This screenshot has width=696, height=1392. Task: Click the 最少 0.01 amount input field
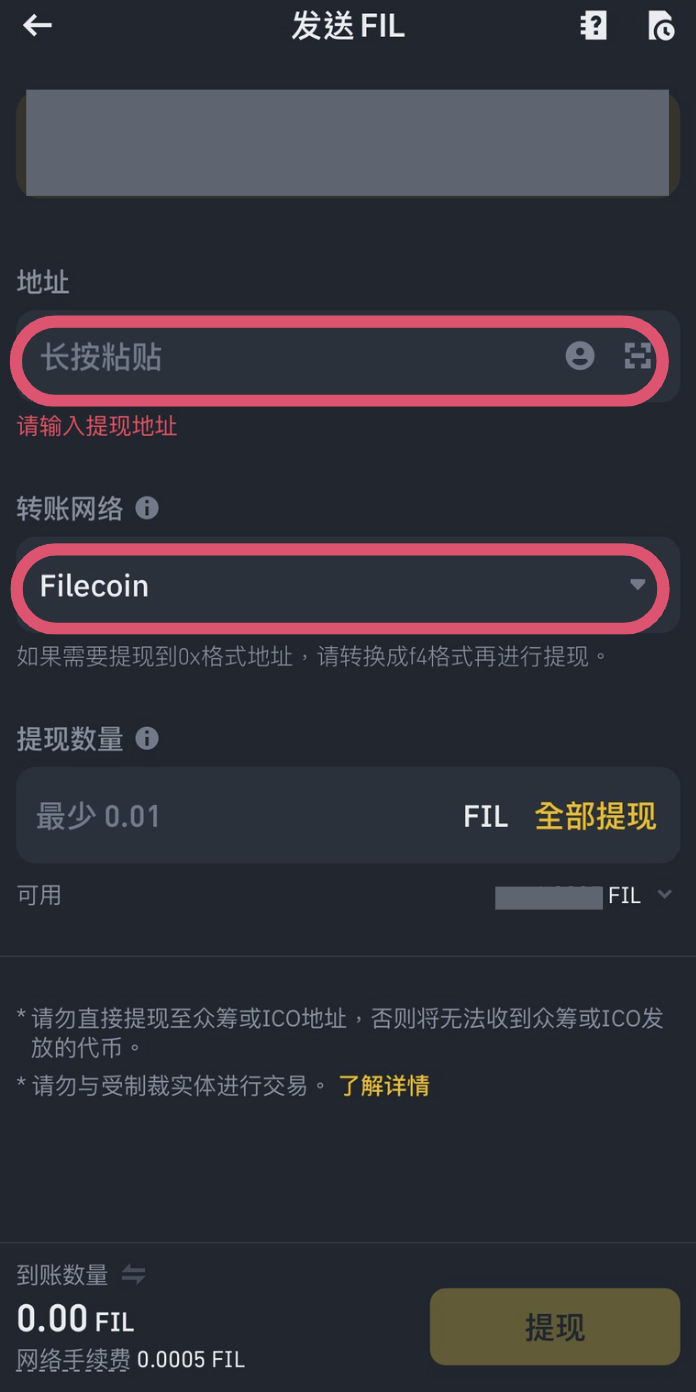tap(200, 815)
